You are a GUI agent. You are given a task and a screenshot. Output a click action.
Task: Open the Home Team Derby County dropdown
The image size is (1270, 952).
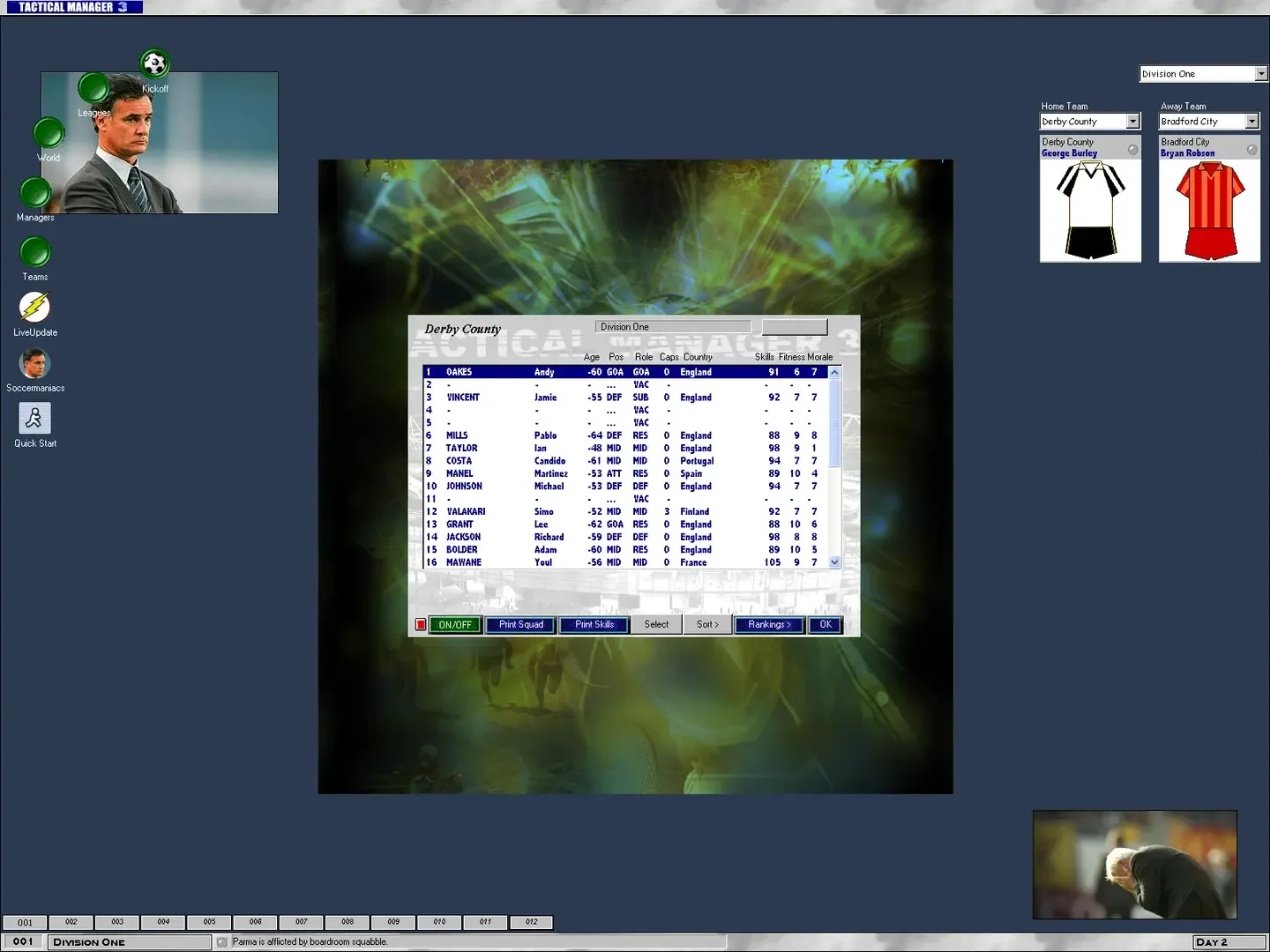pyautogui.click(x=1133, y=122)
